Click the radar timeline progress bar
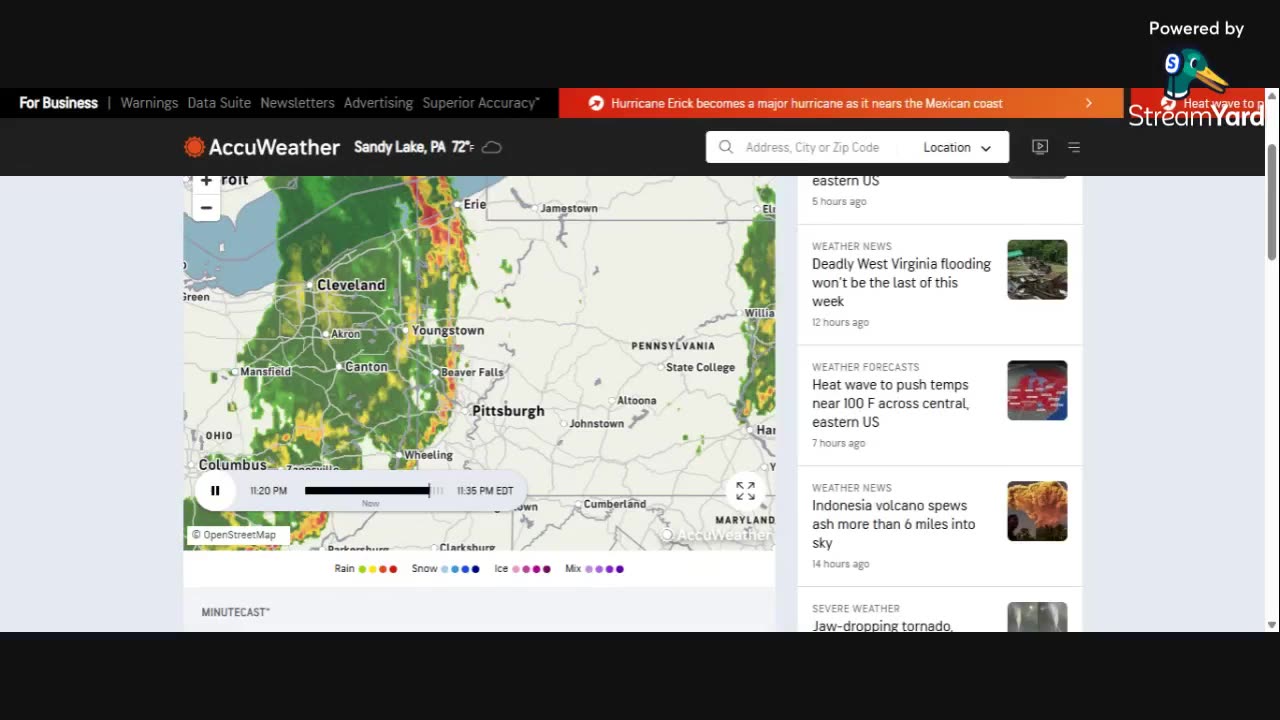 point(374,491)
